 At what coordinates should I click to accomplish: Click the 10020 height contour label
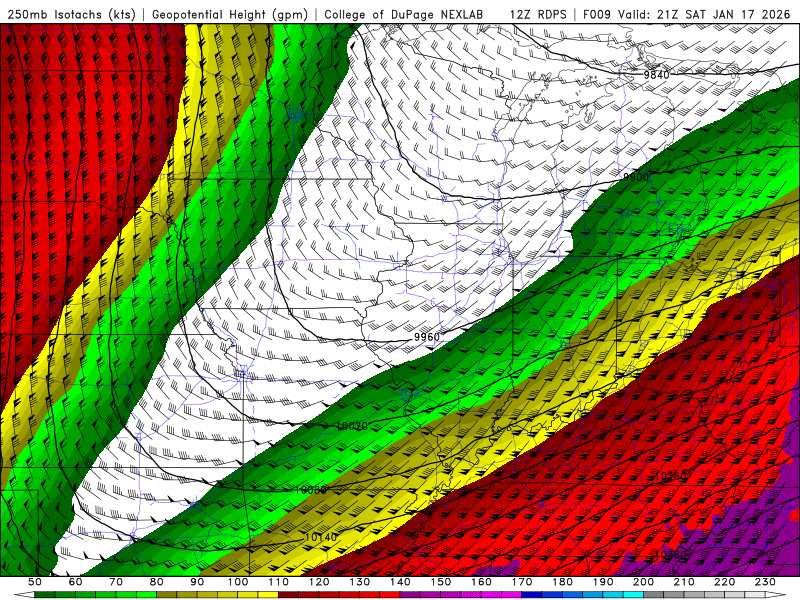352,426
